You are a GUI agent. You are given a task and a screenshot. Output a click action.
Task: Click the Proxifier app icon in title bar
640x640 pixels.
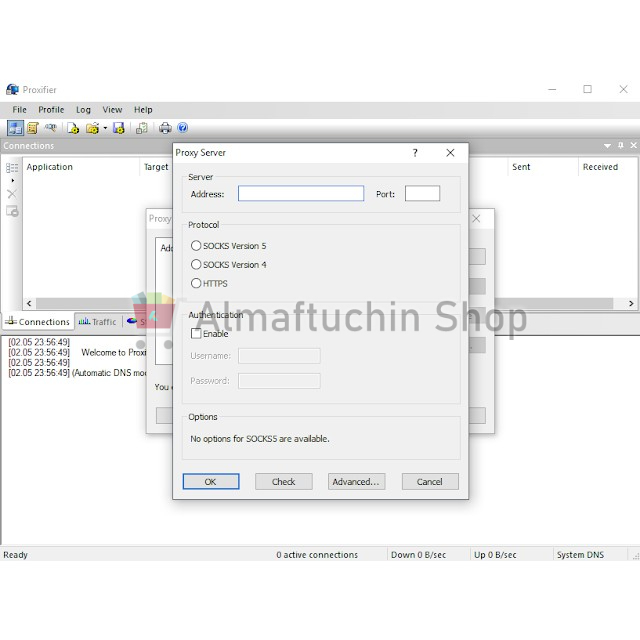[x=12, y=89]
